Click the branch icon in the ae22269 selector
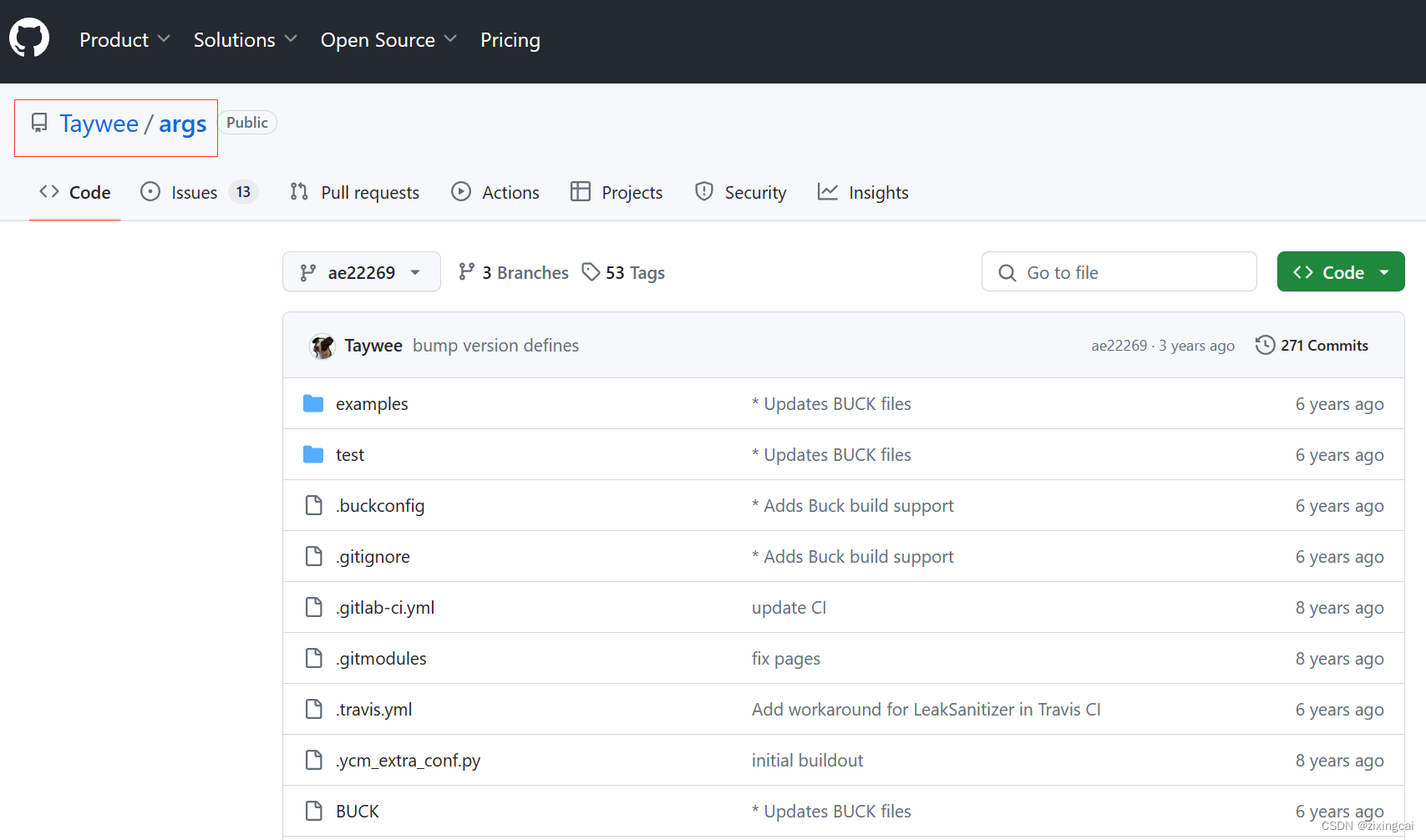 coord(308,272)
